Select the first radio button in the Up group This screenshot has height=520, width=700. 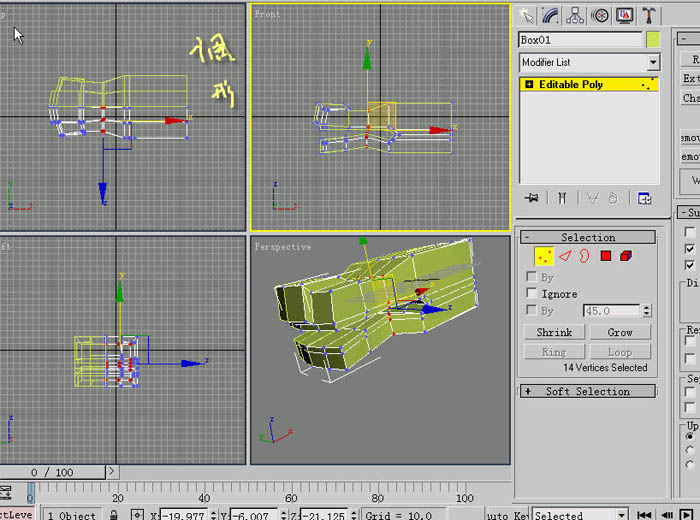(x=690, y=437)
